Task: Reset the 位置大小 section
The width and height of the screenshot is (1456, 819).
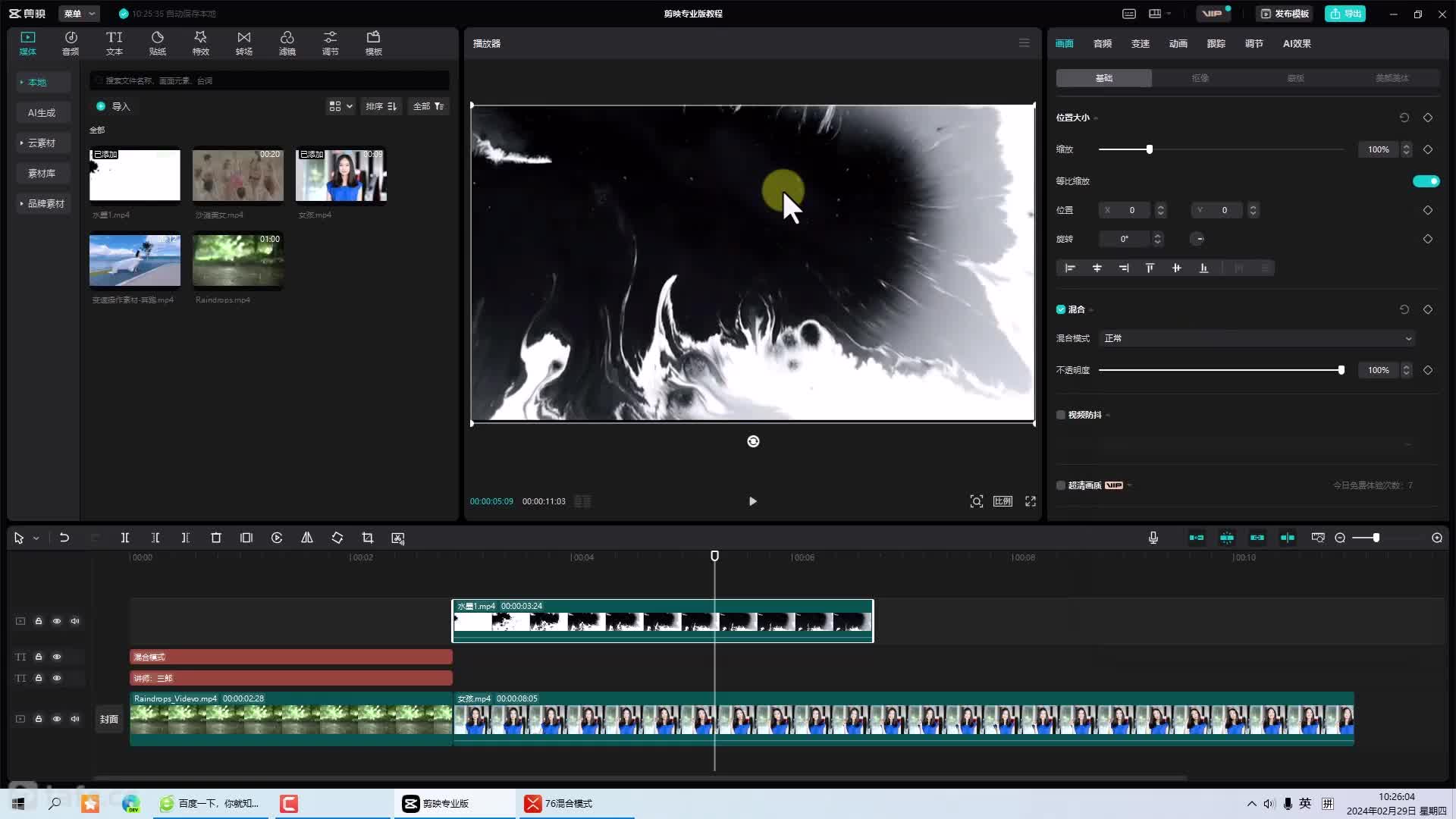Action: point(1404,118)
